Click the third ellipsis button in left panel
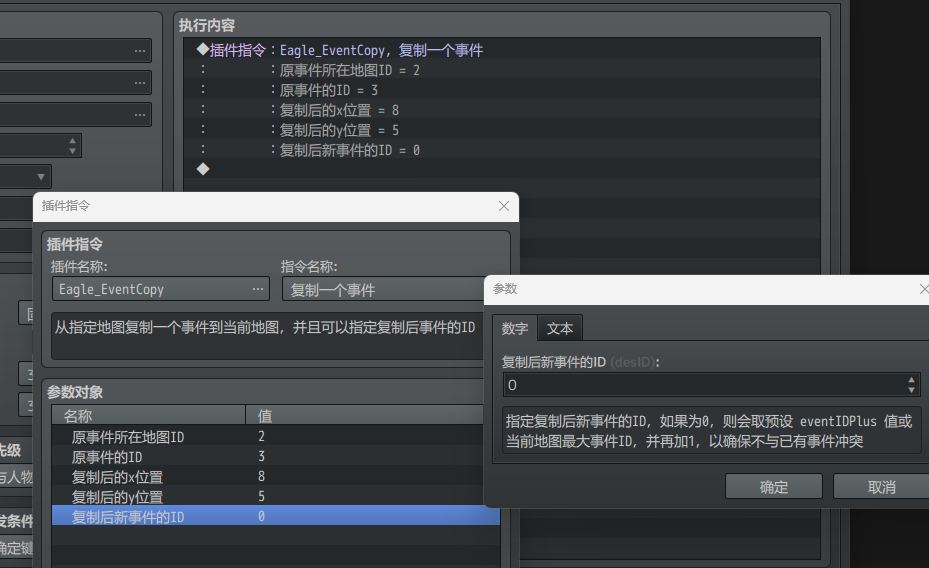The width and height of the screenshot is (929, 568). click(140, 115)
